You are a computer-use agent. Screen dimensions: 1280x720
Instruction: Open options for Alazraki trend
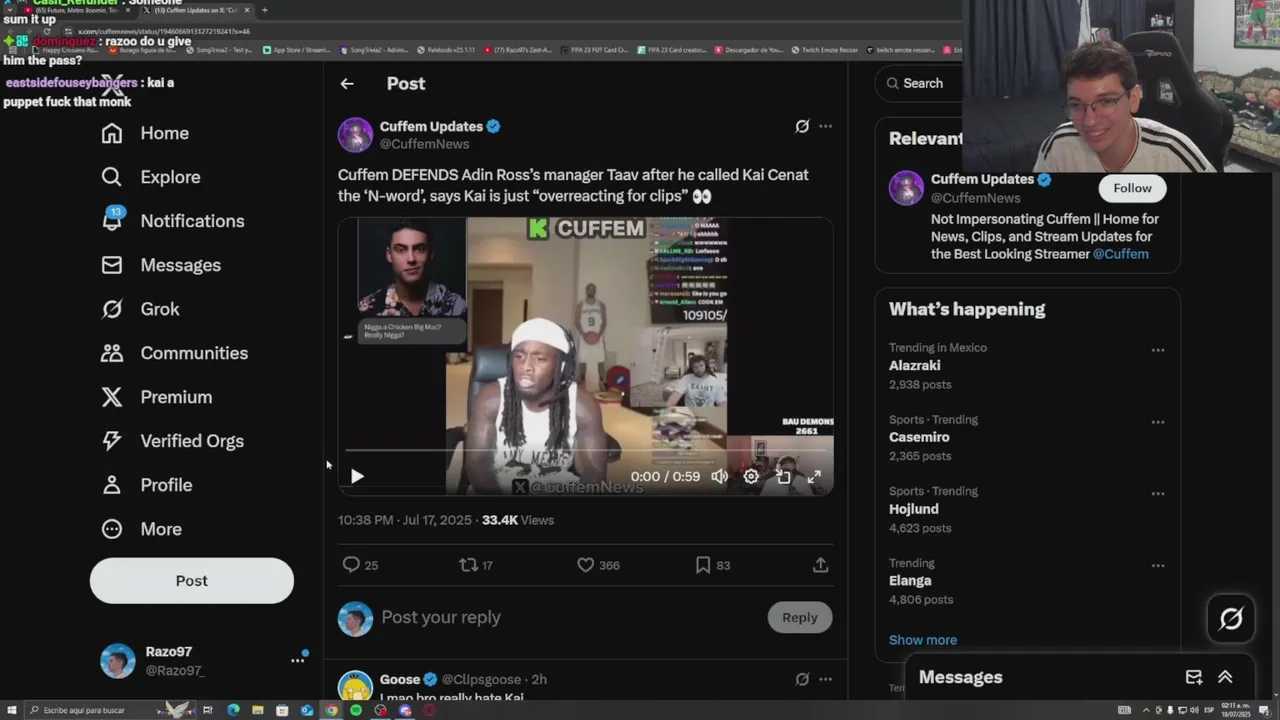(x=1157, y=350)
